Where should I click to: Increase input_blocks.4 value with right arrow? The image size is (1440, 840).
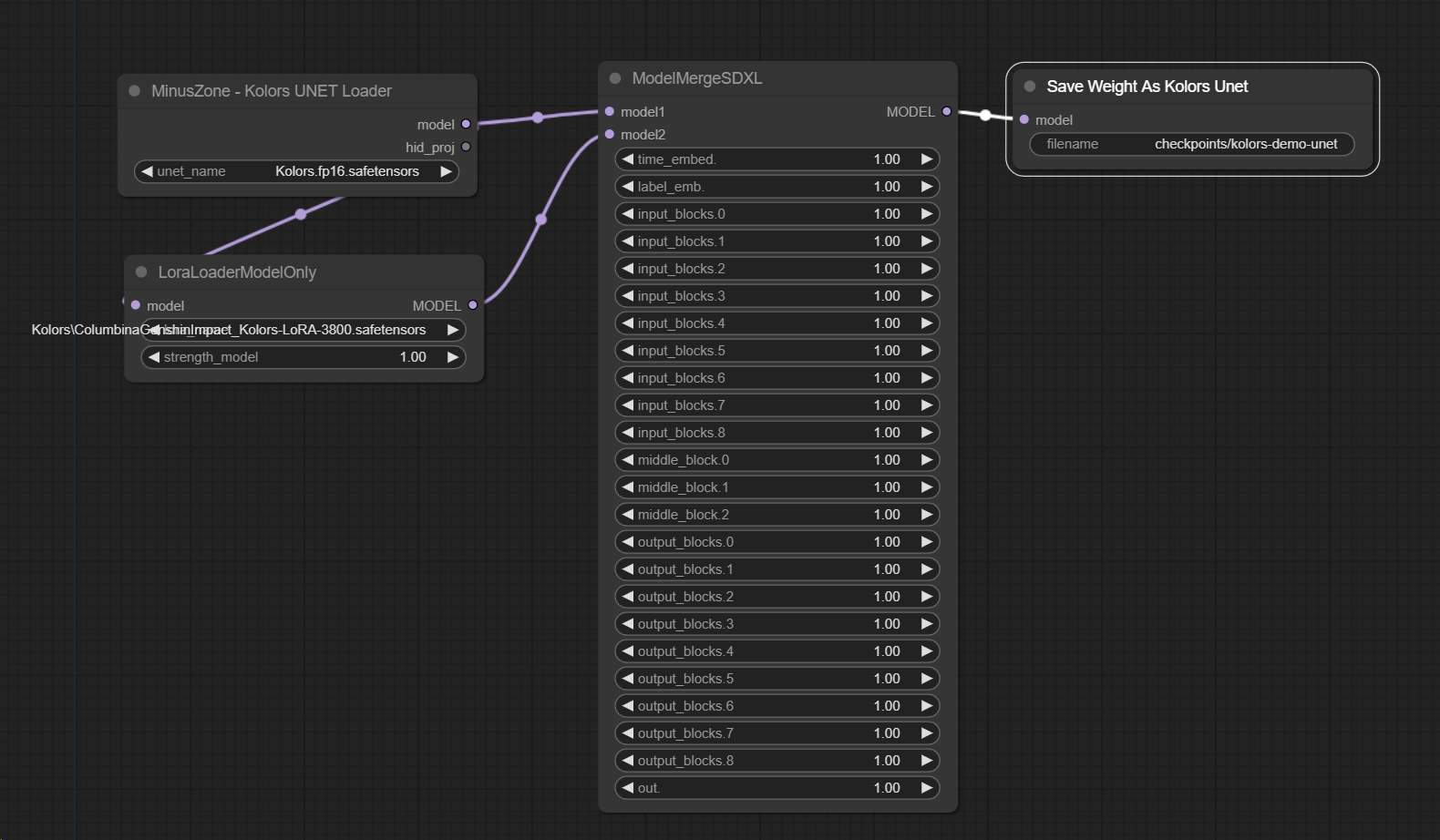pyautogui.click(x=927, y=323)
